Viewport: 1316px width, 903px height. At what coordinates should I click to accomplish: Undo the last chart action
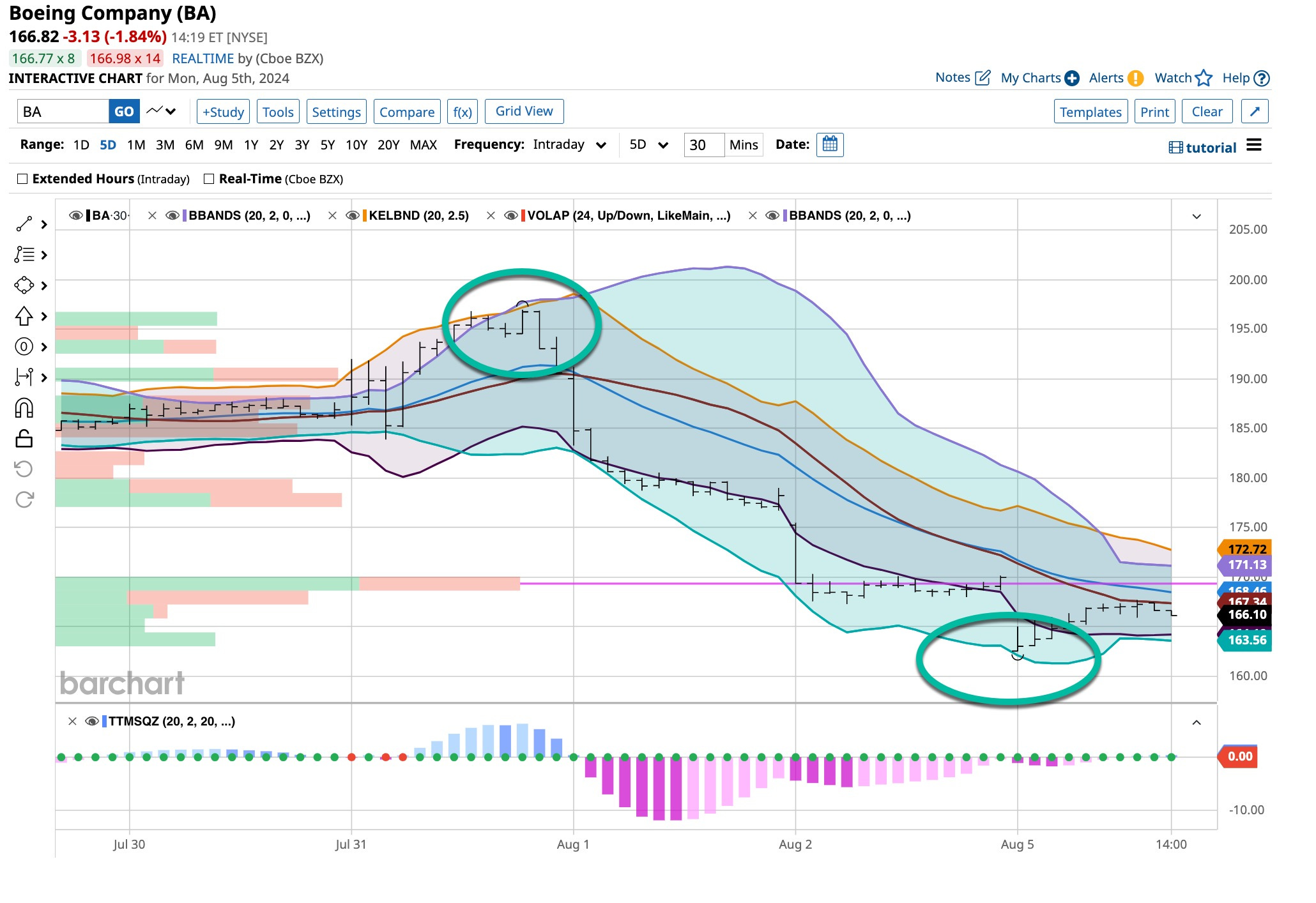tap(24, 469)
